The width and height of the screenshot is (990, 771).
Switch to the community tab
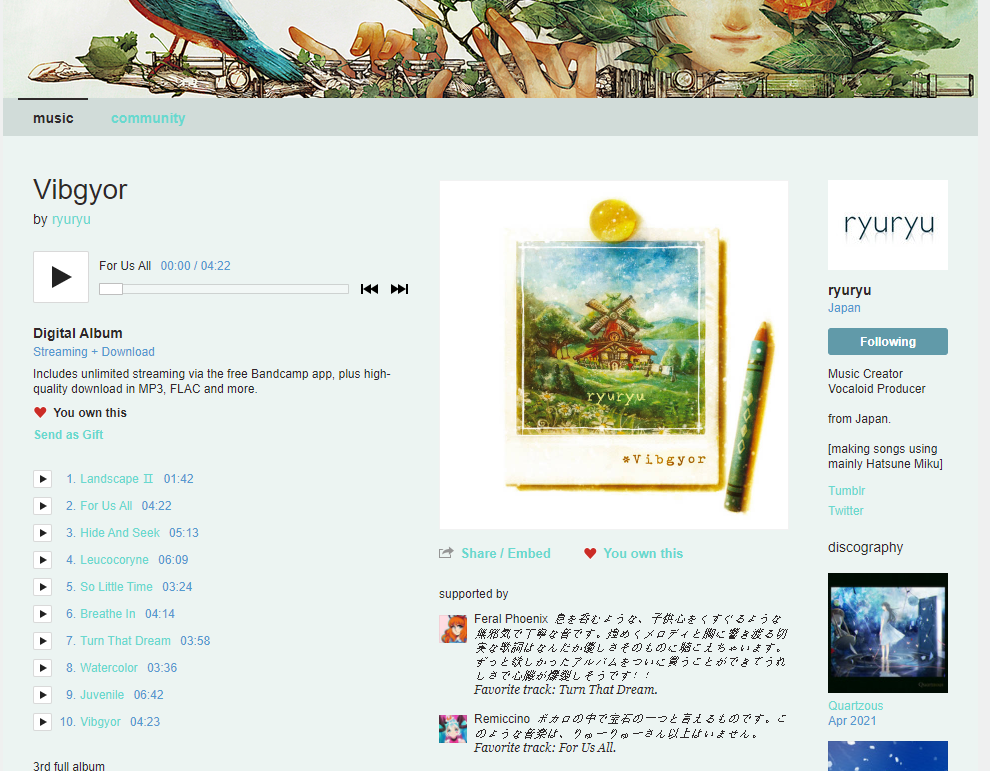(x=148, y=118)
